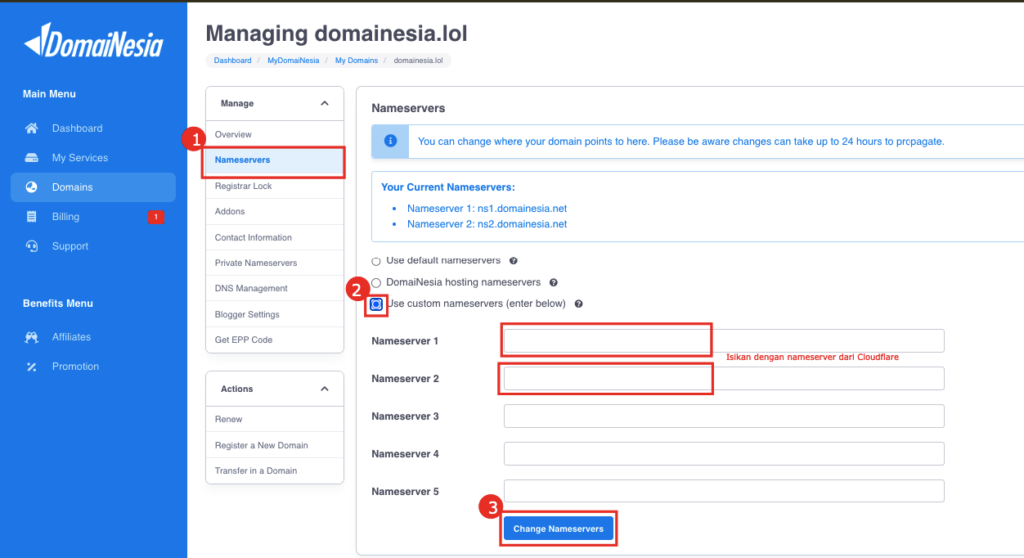The width and height of the screenshot is (1024, 558).
Task: Click the Dashboard breadcrumb link
Action: click(x=232, y=60)
